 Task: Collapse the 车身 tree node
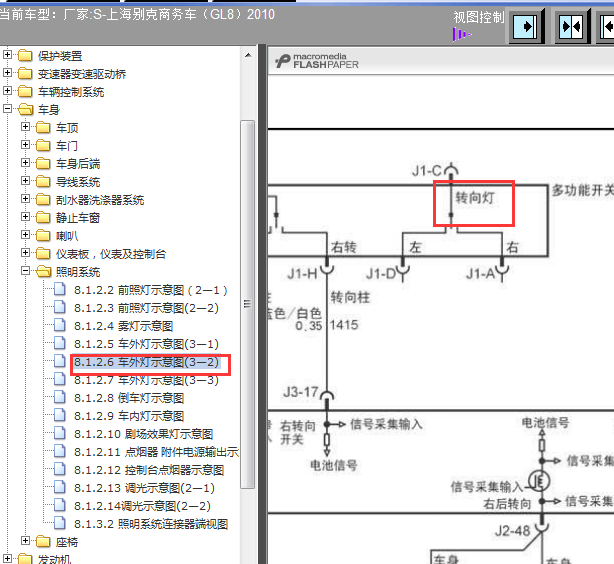point(7,108)
